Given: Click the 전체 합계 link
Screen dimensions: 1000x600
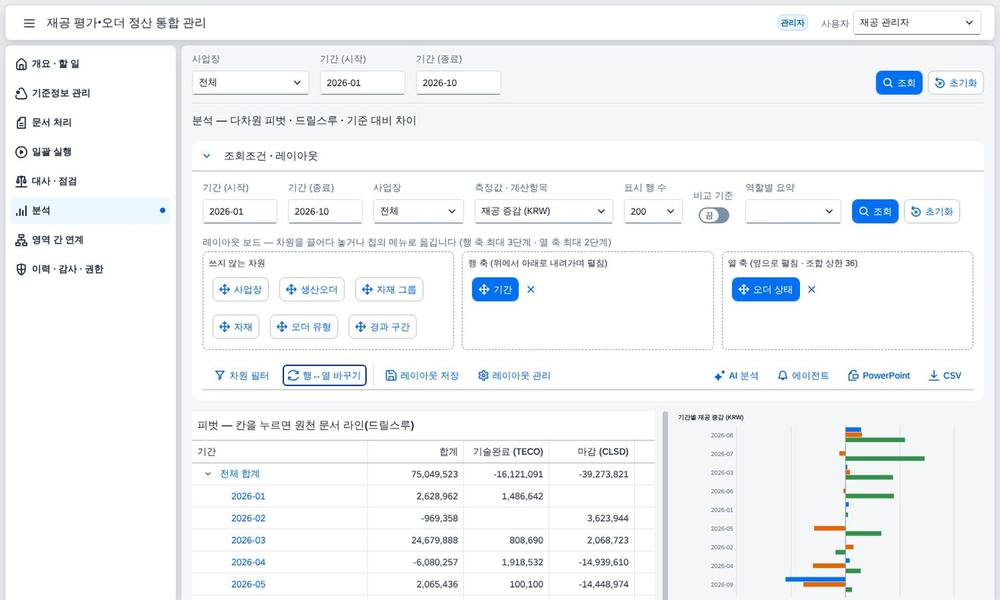Looking at the screenshot, I should pyautogui.click(x=240, y=474).
